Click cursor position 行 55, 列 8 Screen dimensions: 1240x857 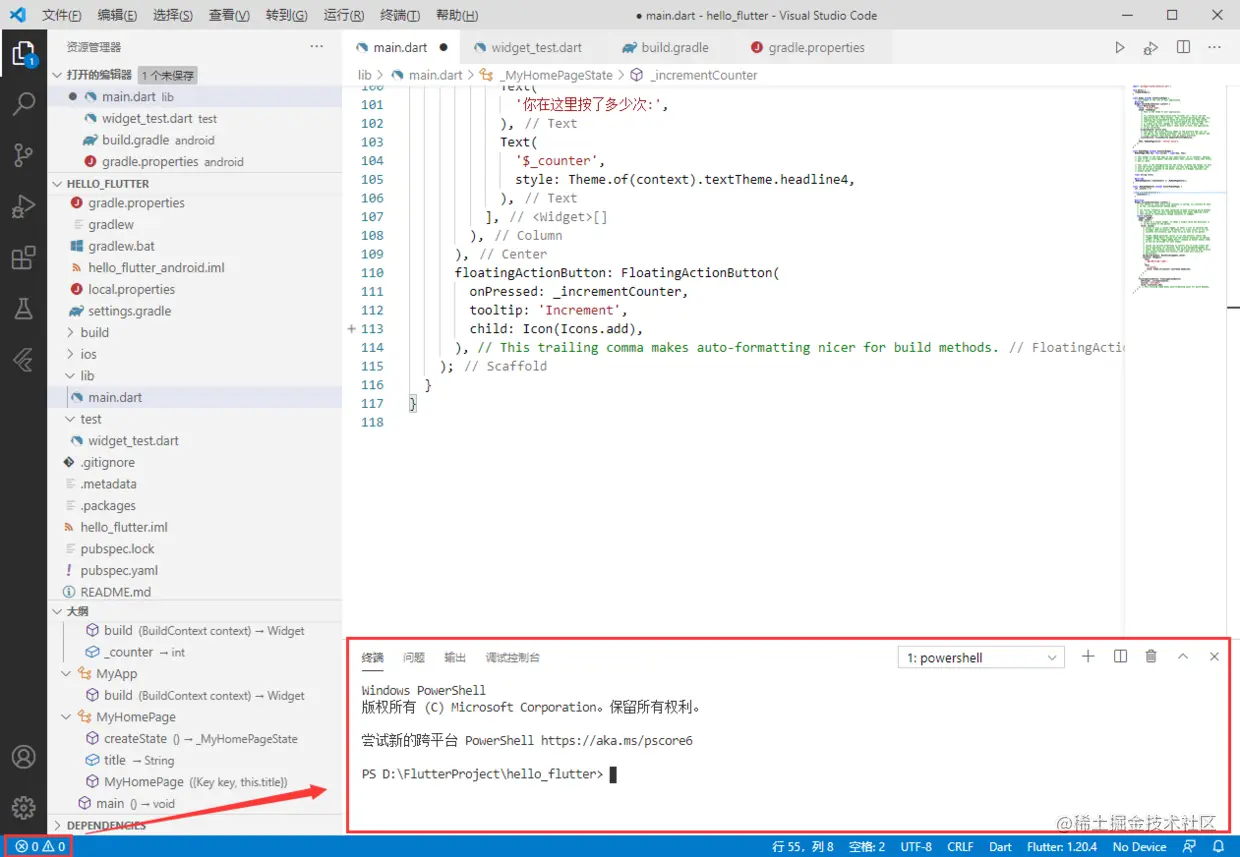(x=803, y=846)
